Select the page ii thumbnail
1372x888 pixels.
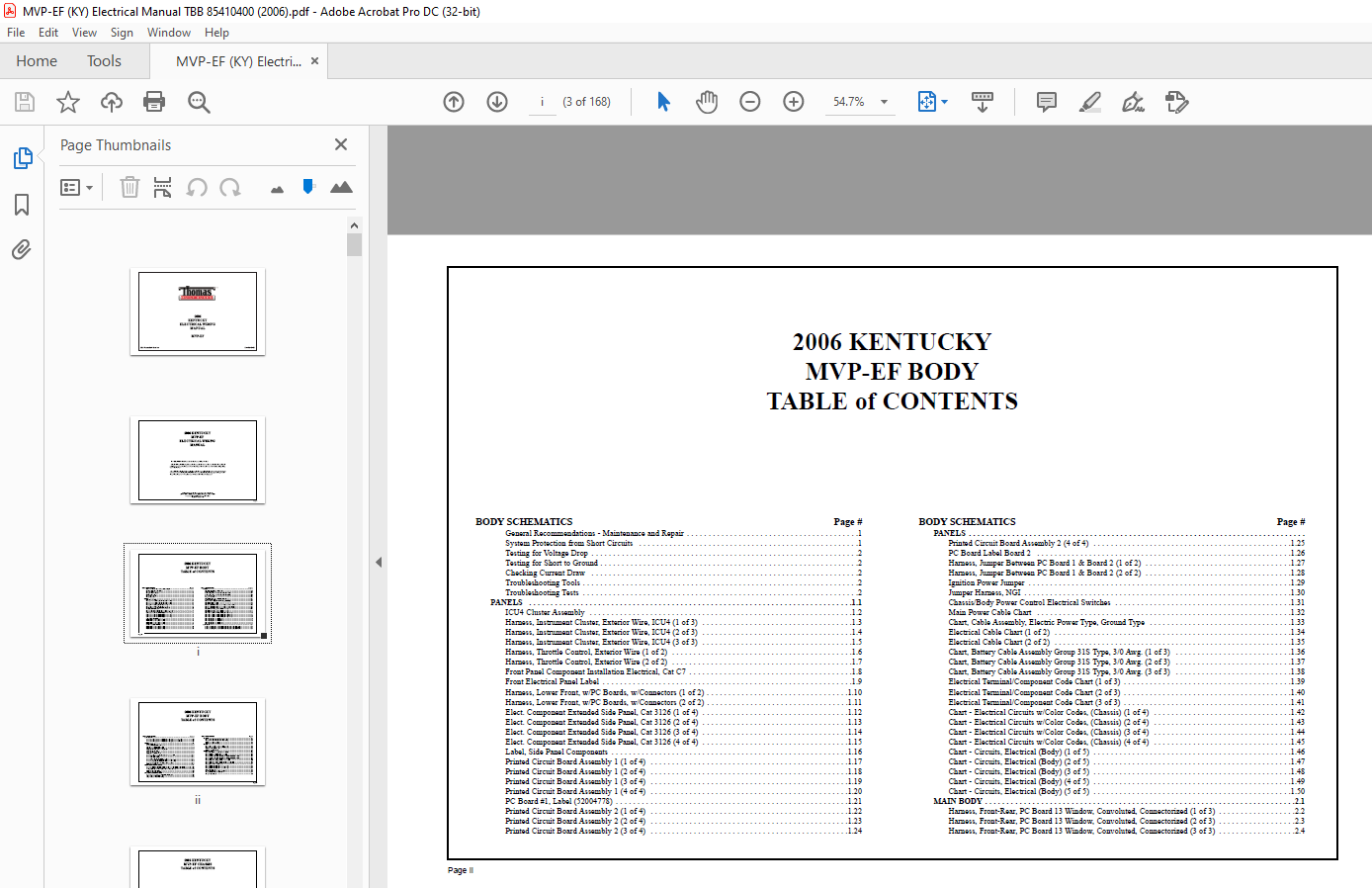198,743
